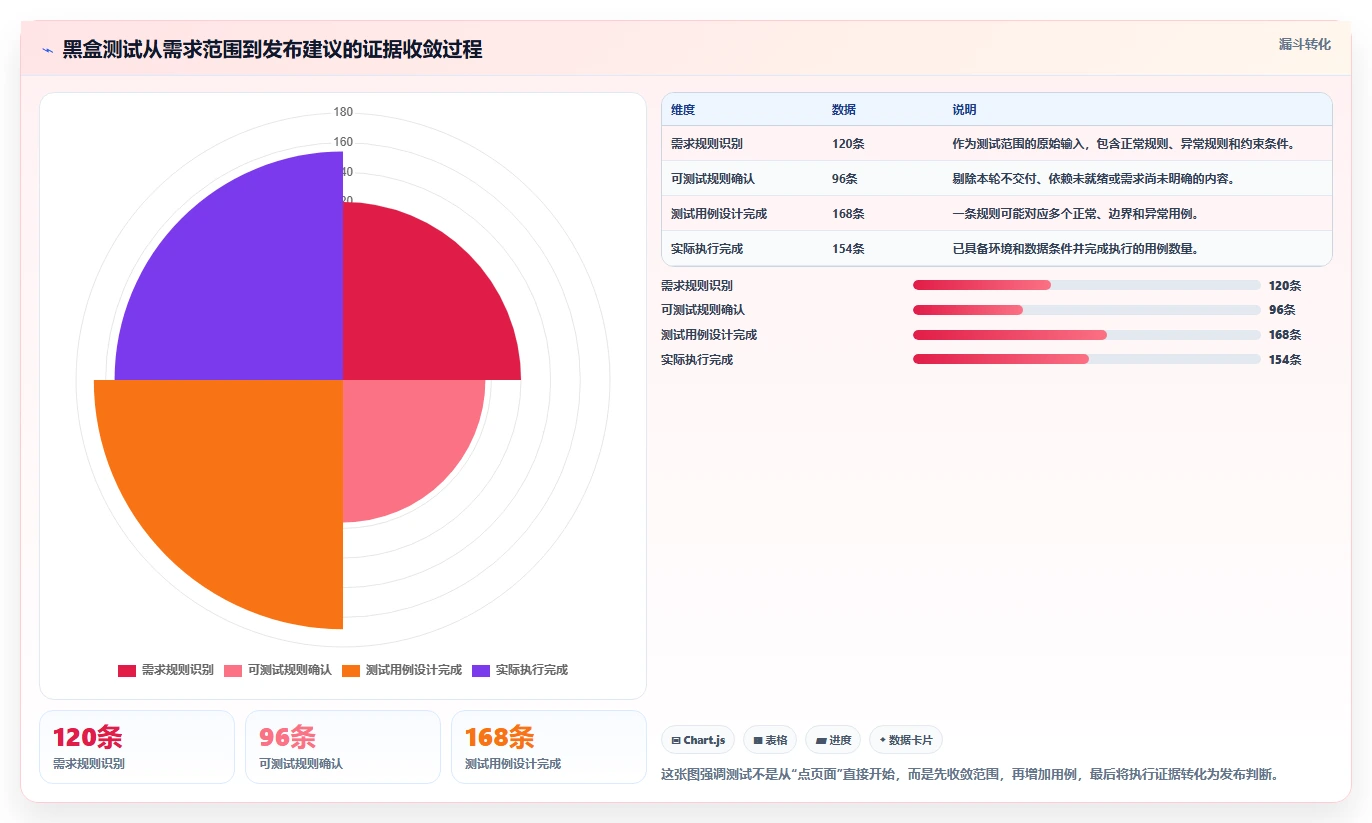This screenshot has height=823, width=1372.
Task: Click the 需求规则识别 progress bar
Action: (x=1086, y=285)
